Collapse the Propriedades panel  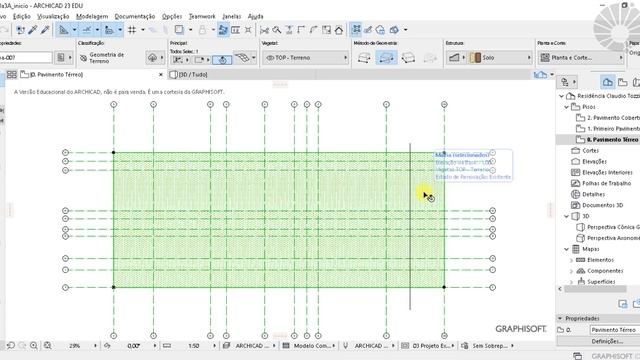point(560,318)
